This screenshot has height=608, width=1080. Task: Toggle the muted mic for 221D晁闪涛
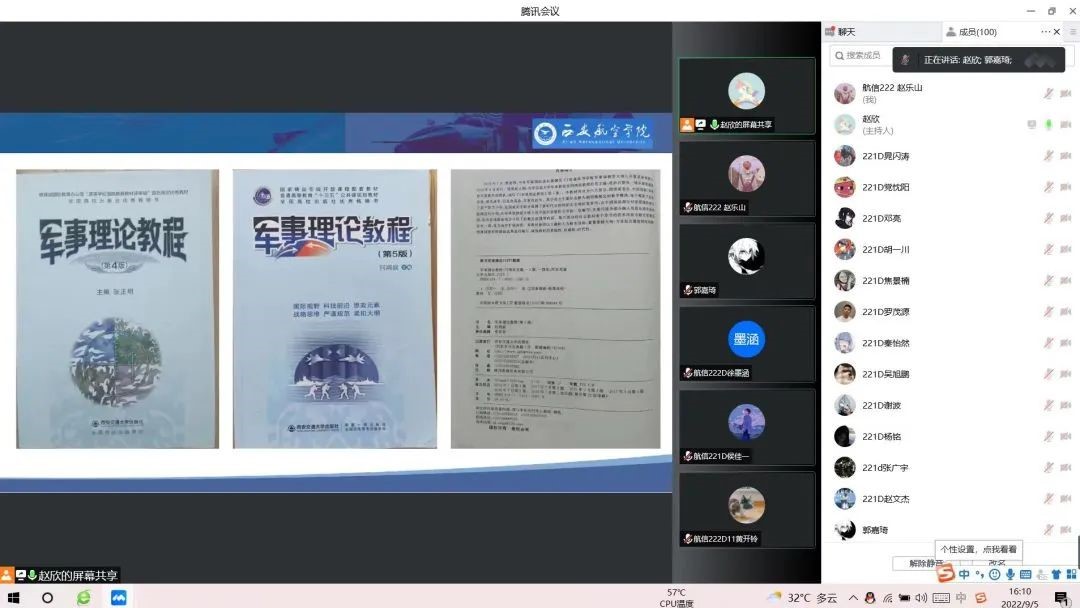[x=1048, y=156]
